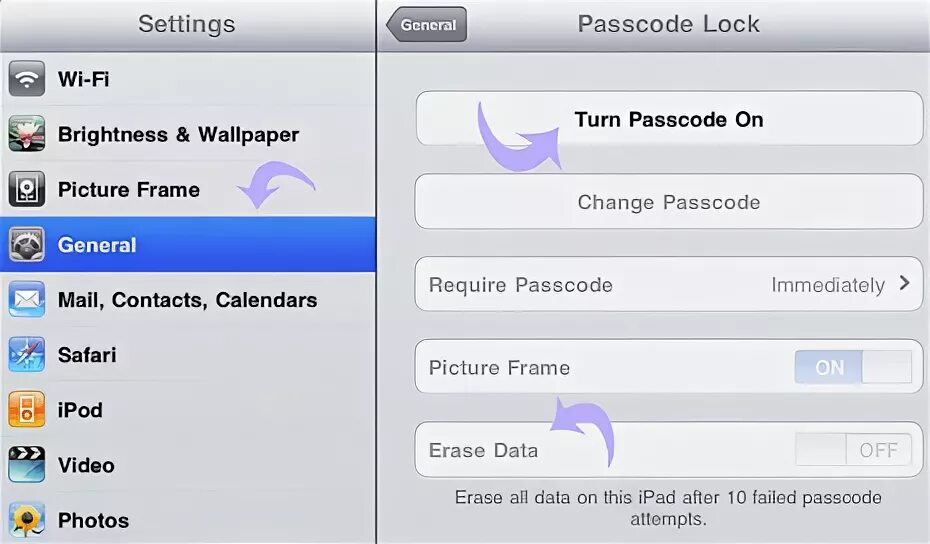The width and height of the screenshot is (930, 544).
Task: Select Mail, Contacts, Calendars in settings list
Action: tap(187, 300)
